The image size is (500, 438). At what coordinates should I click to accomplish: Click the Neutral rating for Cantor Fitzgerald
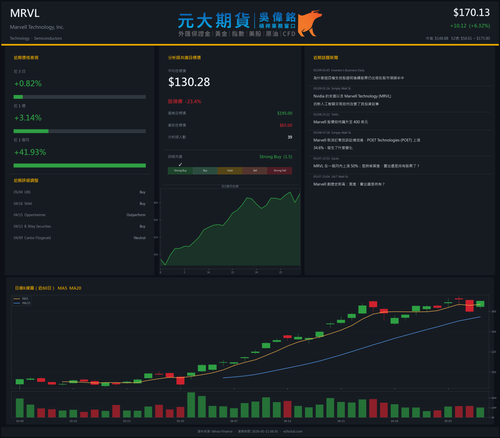[x=140, y=238]
